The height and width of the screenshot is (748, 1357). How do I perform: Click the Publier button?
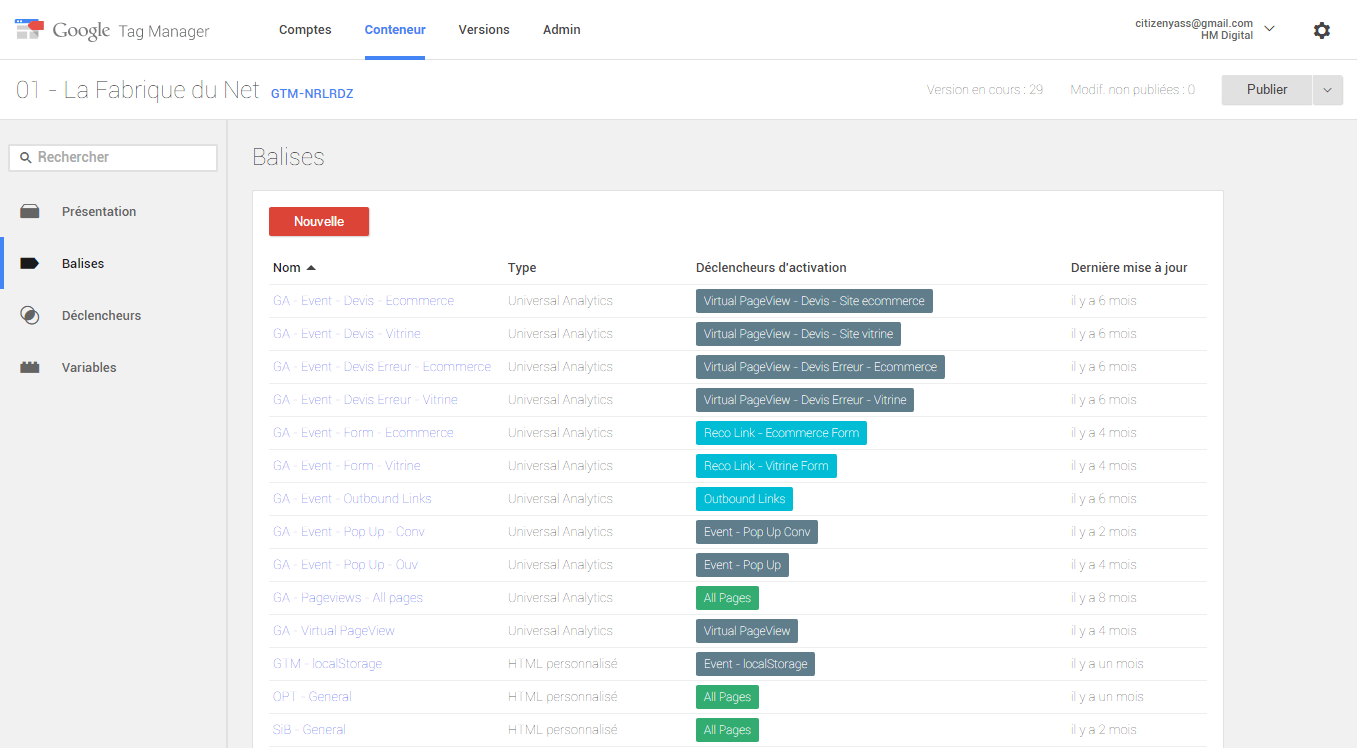coord(1266,90)
